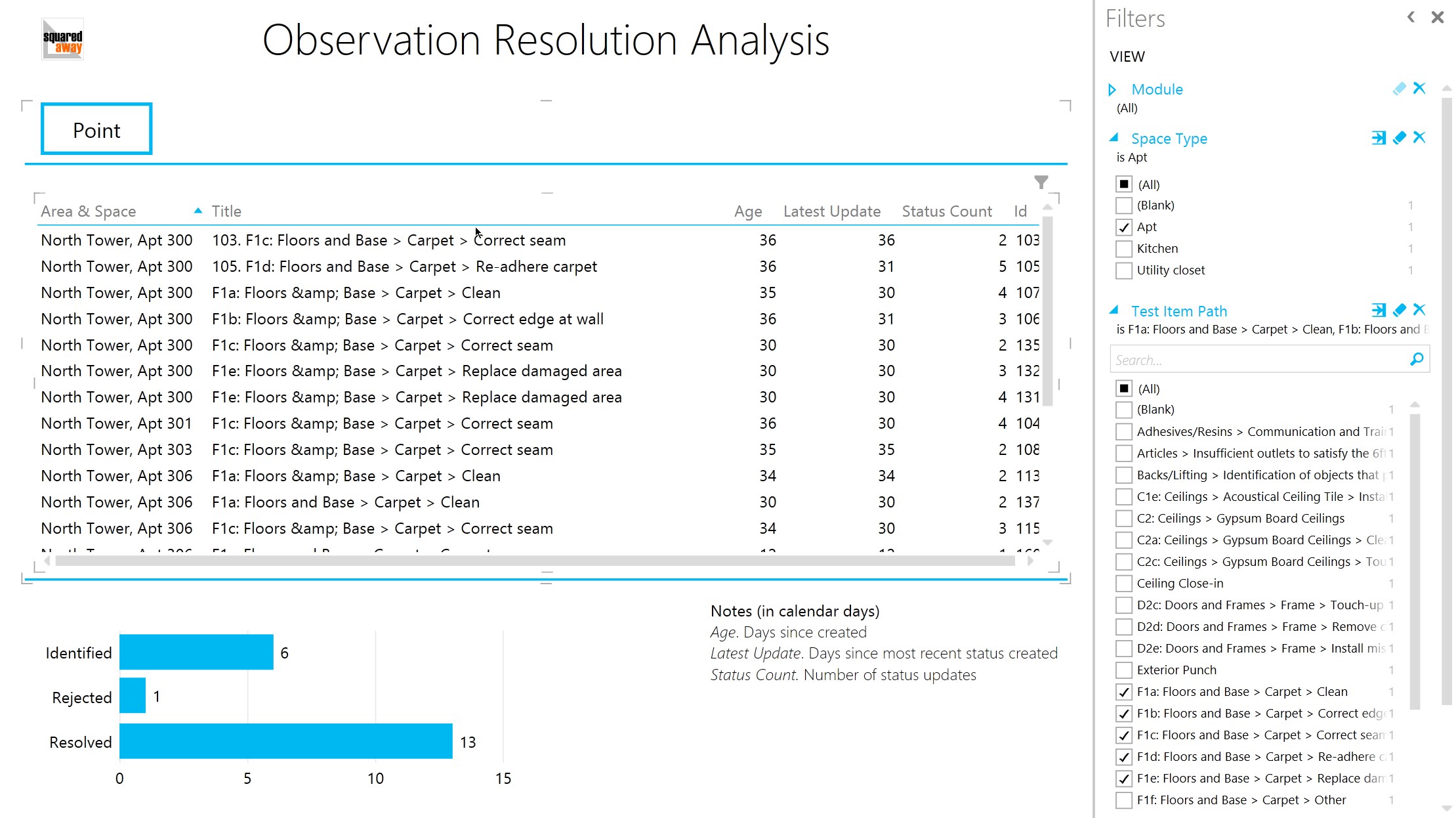Remove the Module filter with X icon
Viewport: 1456px width, 818px height.
pos(1419,89)
